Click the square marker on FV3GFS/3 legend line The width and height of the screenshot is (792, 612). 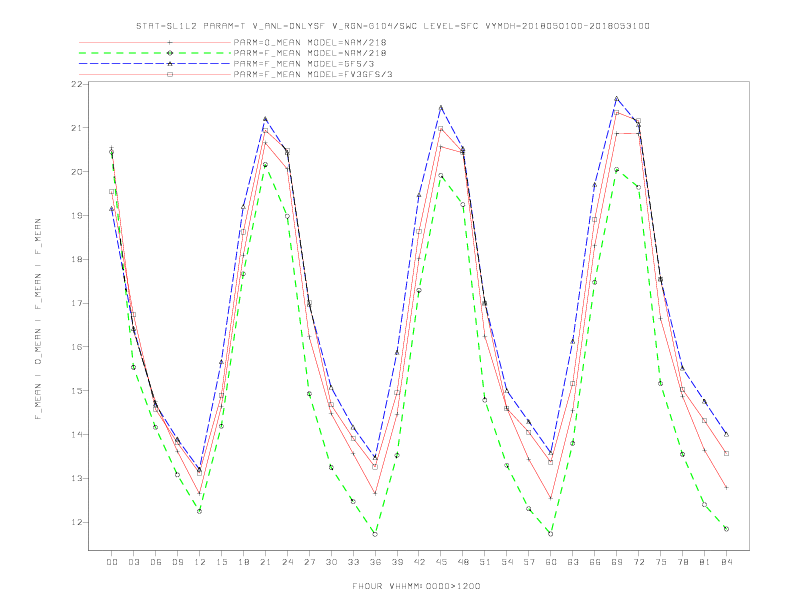170,74
